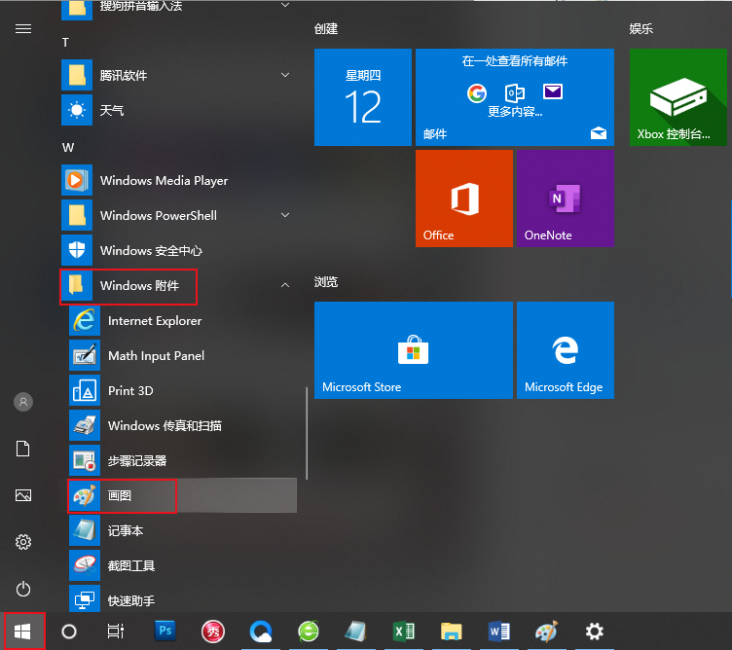The height and width of the screenshot is (650, 732).
Task: Expand the 腾讯软件 folder
Action: tap(177, 75)
